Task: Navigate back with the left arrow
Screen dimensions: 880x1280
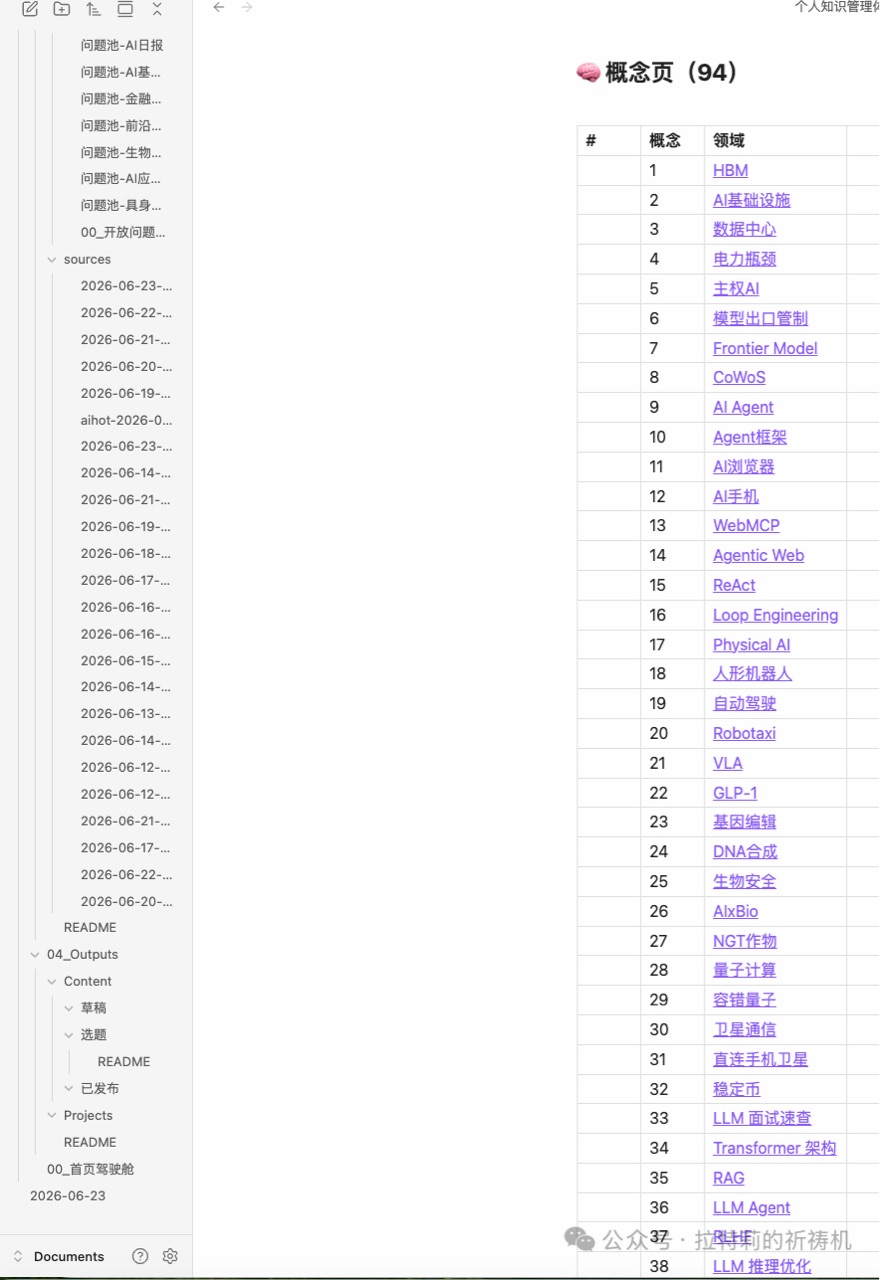Action: [219, 8]
